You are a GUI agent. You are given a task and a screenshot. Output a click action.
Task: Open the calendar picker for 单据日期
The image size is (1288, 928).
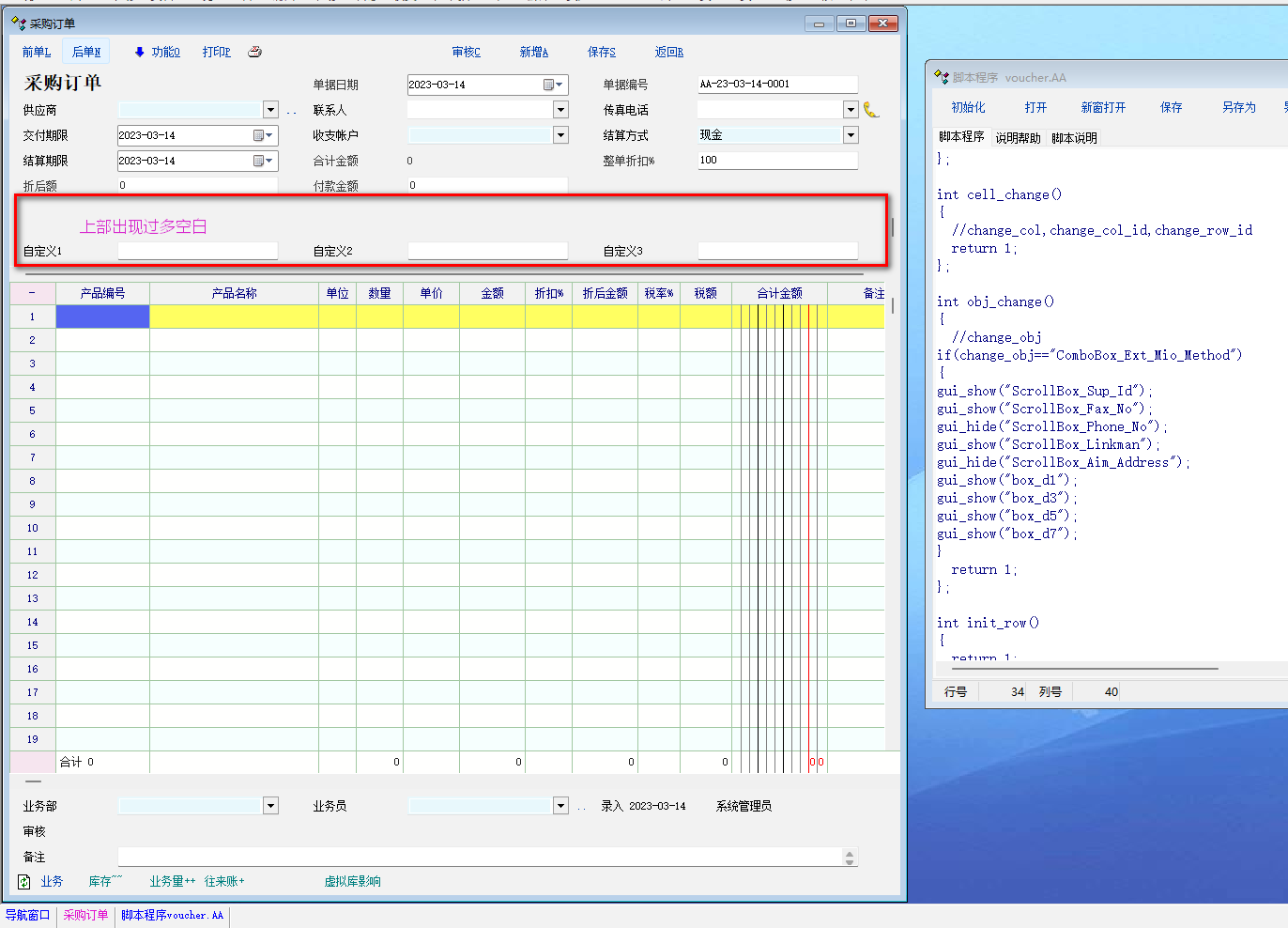(553, 85)
